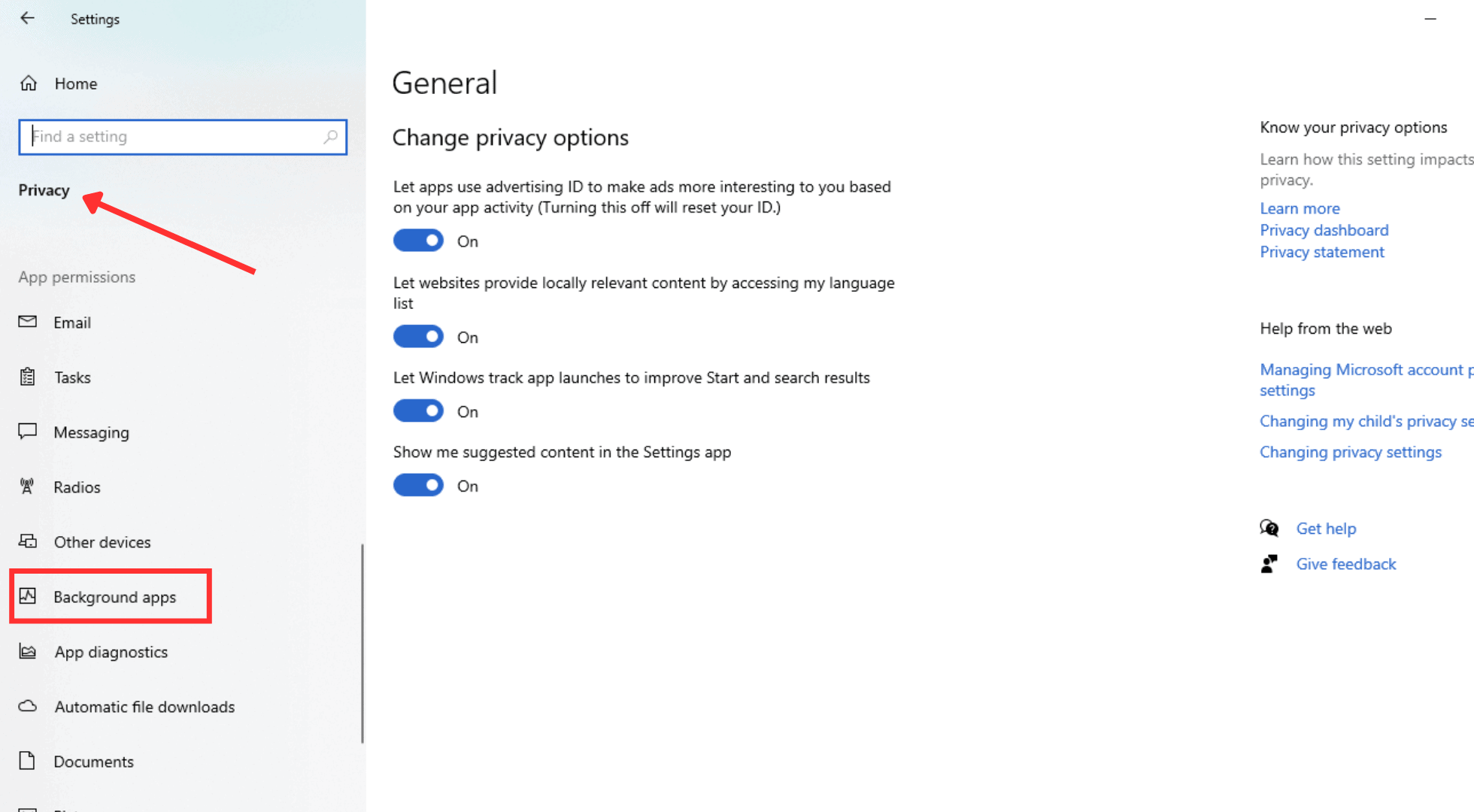Image resolution: width=1474 pixels, height=812 pixels.
Task: Click the search magnifier icon
Action: (x=330, y=137)
